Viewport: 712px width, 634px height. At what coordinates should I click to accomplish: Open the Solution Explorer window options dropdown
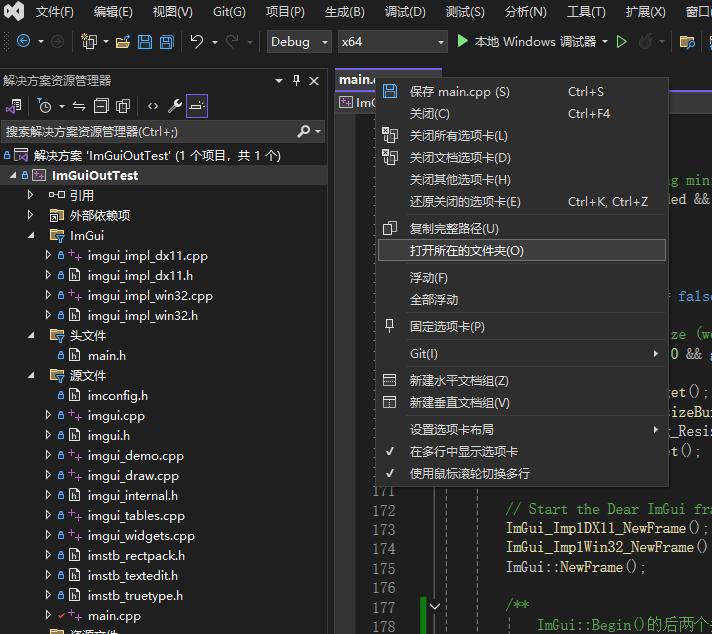click(279, 81)
